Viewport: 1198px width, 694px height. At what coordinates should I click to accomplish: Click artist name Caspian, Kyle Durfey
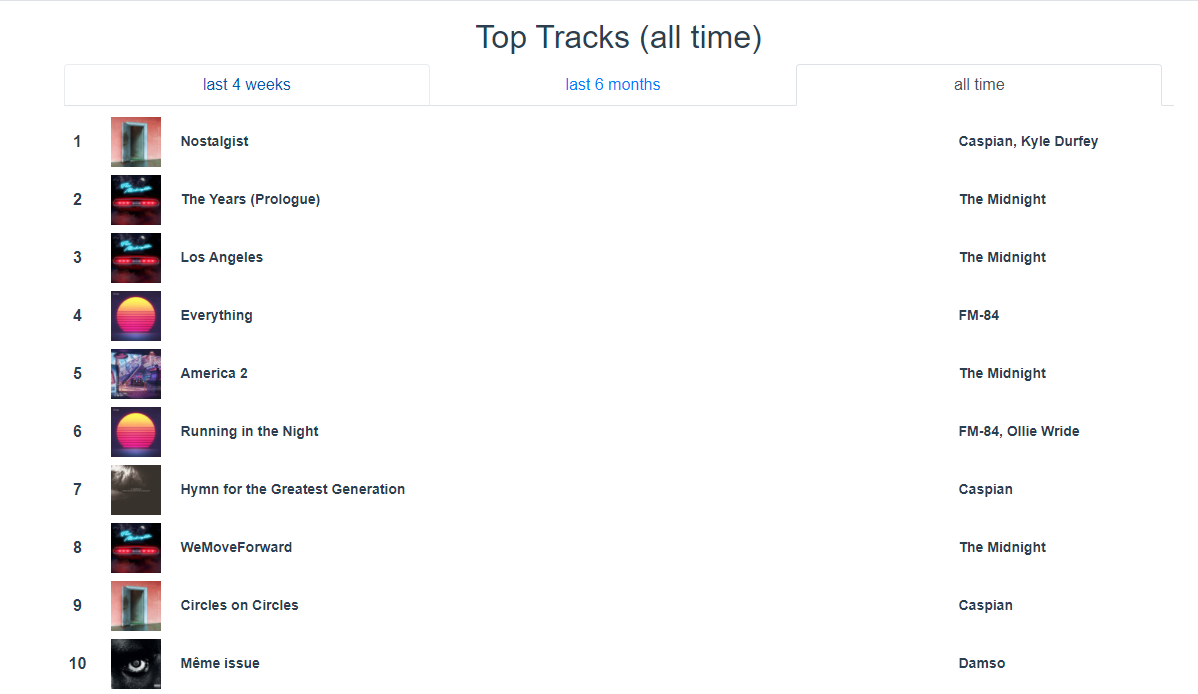point(1028,141)
